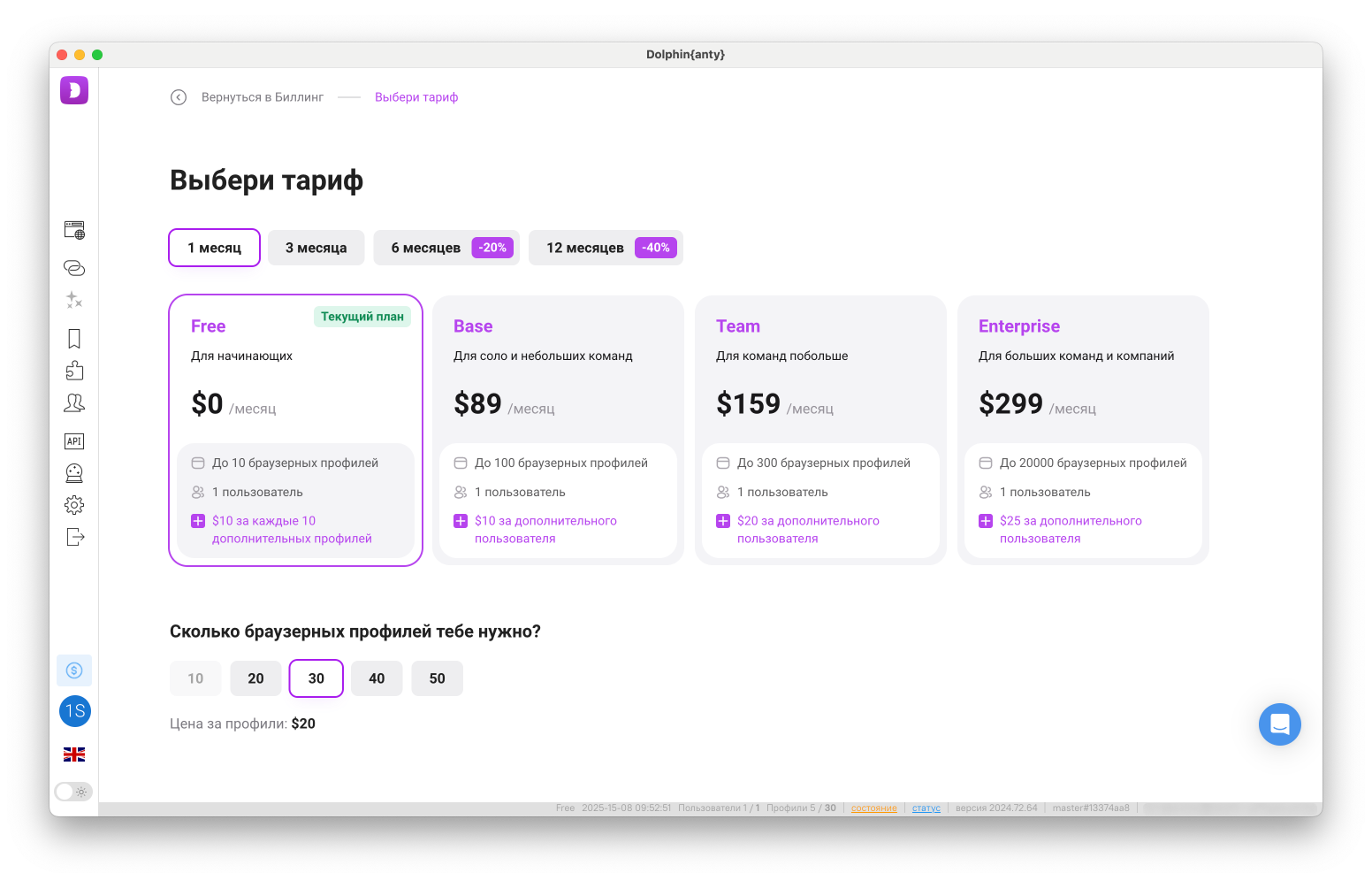
Task: Choose 10 browser profiles option
Action: (195, 678)
